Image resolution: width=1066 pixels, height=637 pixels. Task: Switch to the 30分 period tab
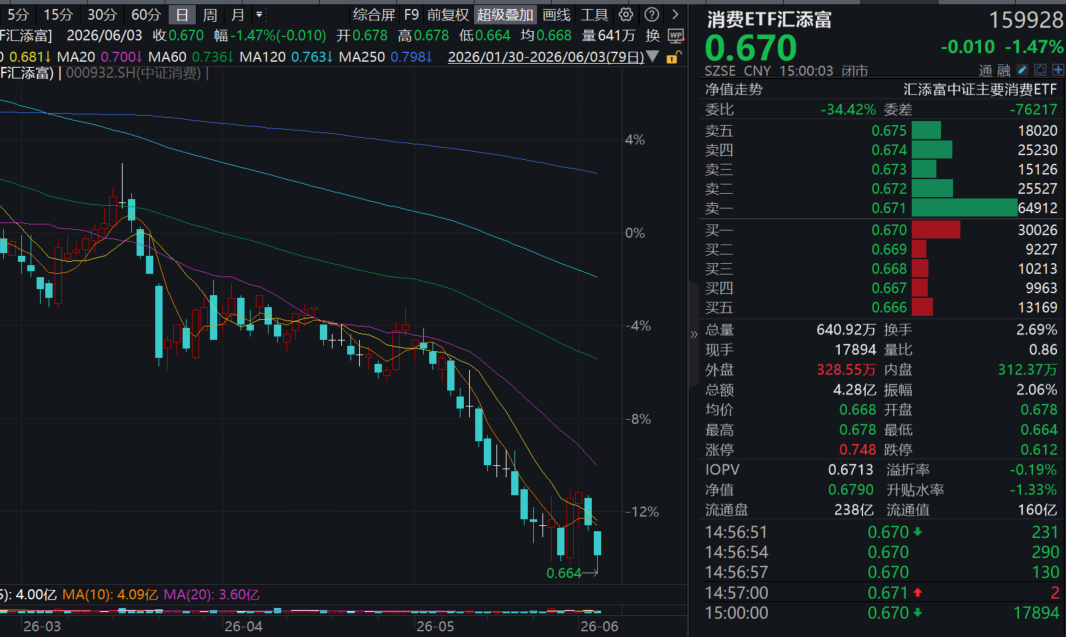click(102, 14)
